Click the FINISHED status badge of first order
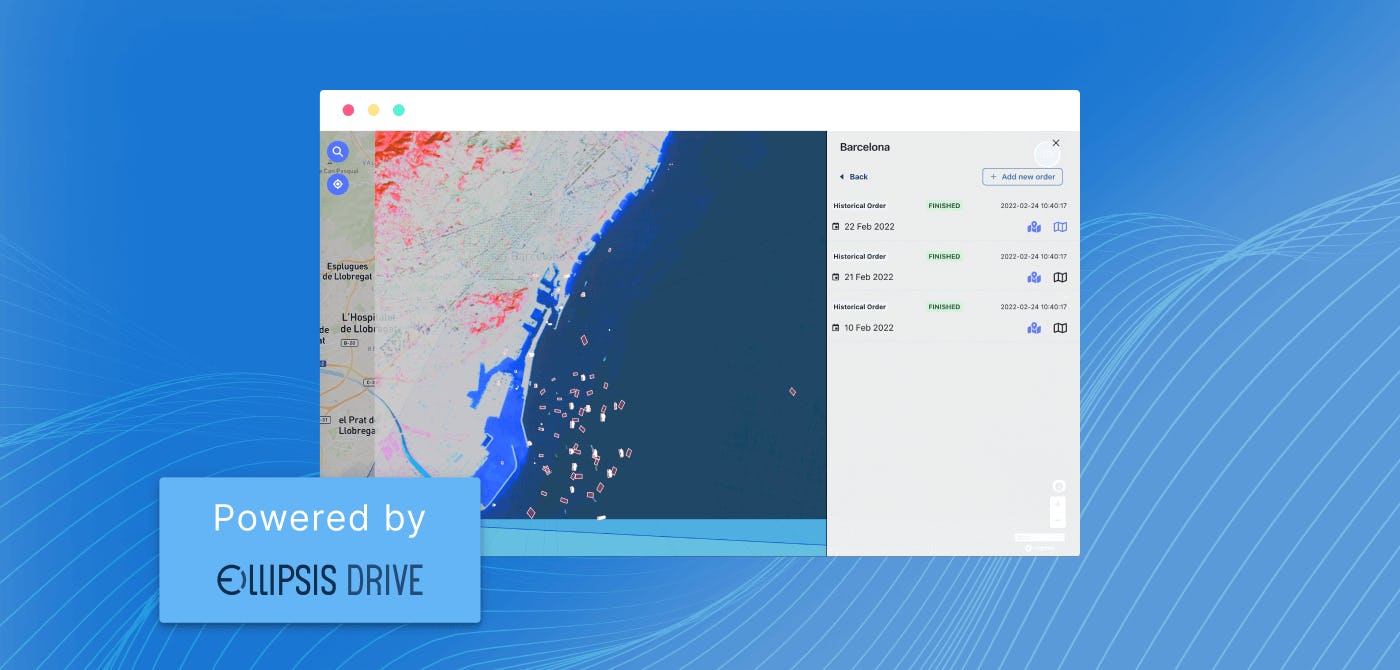Viewport: 1400px width, 670px height. click(944, 206)
